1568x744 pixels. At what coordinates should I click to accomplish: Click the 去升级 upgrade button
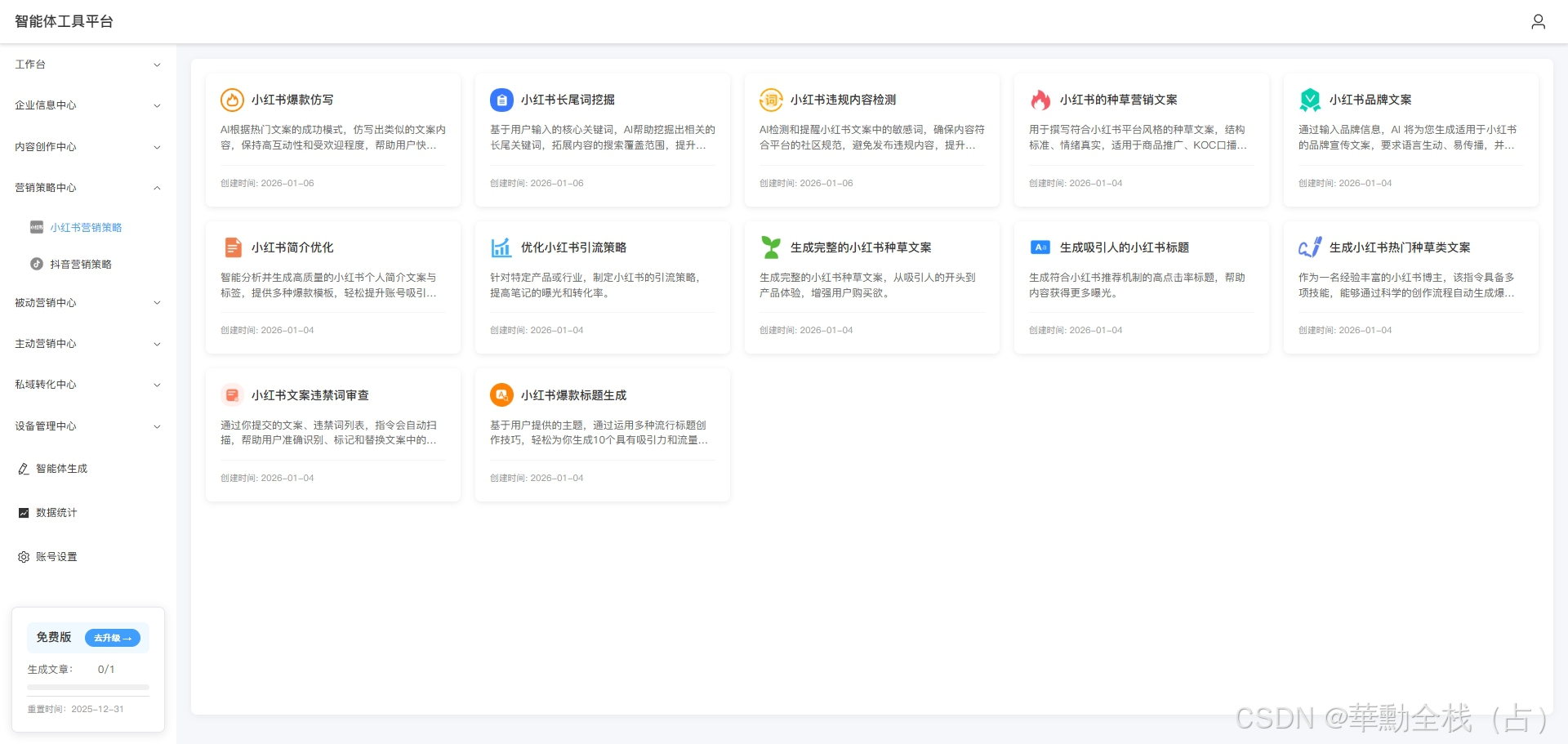(113, 638)
